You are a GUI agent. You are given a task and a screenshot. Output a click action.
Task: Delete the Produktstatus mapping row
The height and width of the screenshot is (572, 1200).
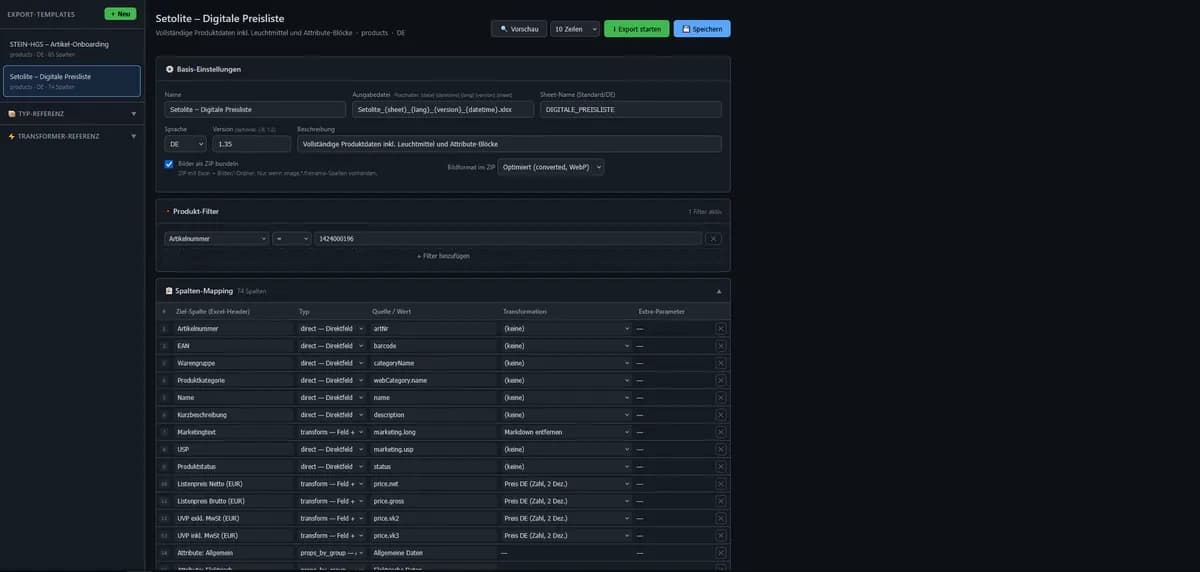pyautogui.click(x=721, y=466)
